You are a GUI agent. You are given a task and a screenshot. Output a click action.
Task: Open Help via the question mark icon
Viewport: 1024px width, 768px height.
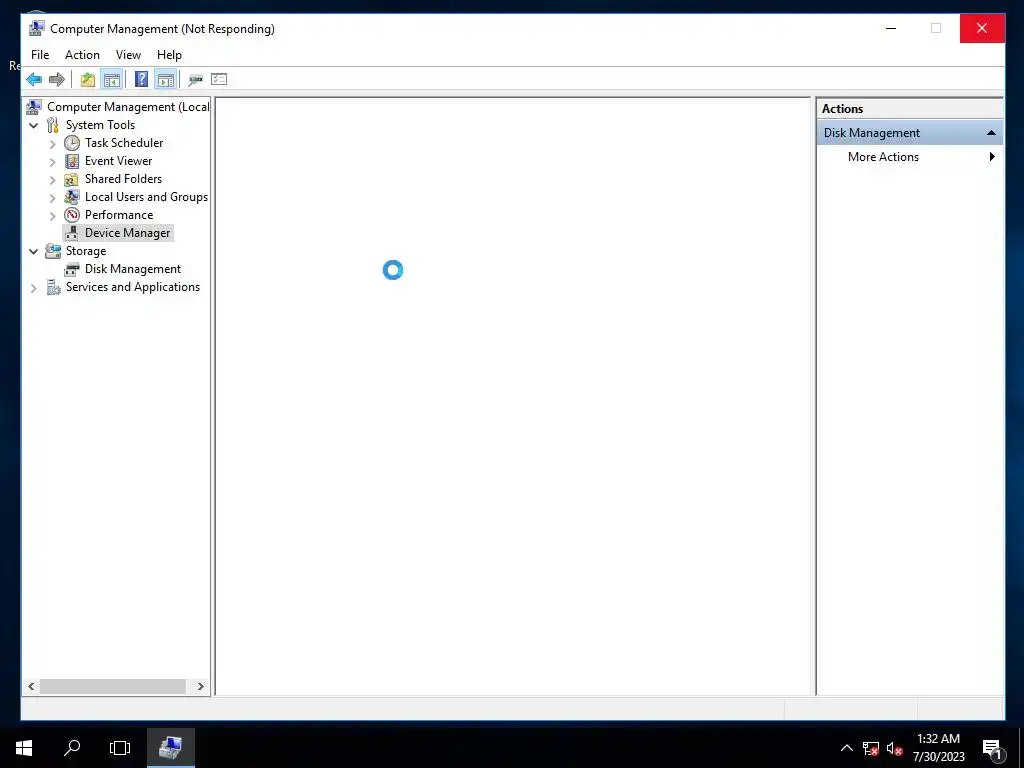141,80
